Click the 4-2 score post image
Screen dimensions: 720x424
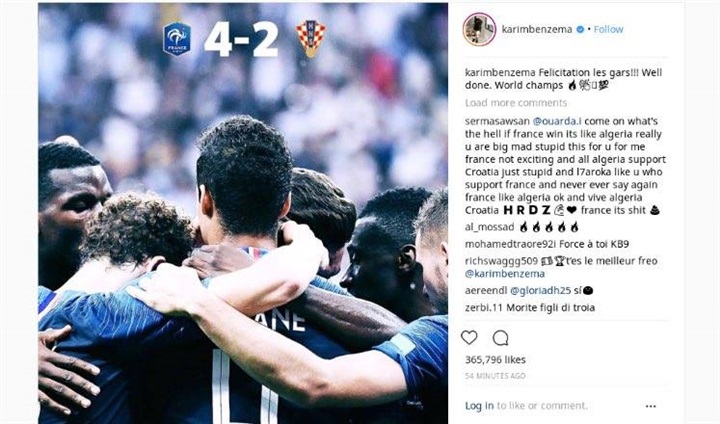coord(243,214)
